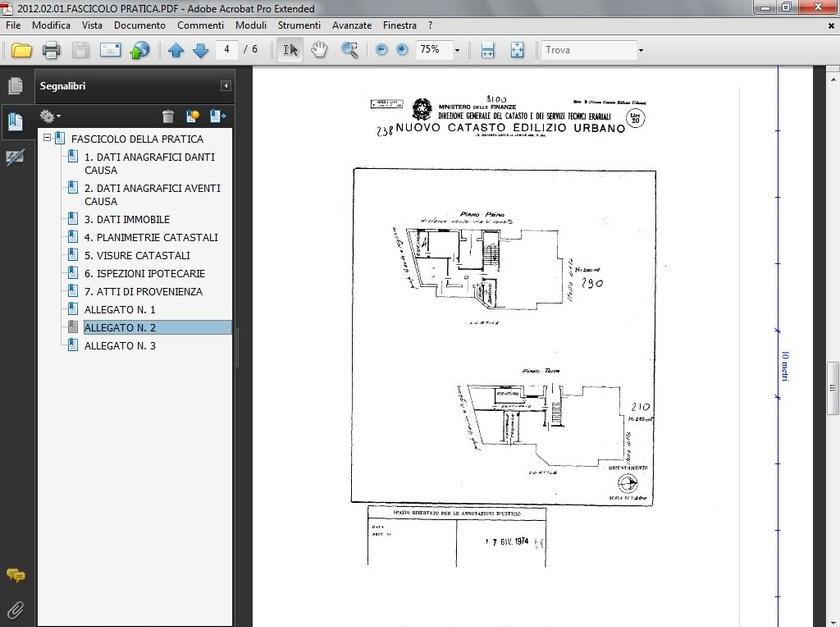Open bookmark options gear dropdown
This screenshot has height=627, width=840.
[51, 117]
